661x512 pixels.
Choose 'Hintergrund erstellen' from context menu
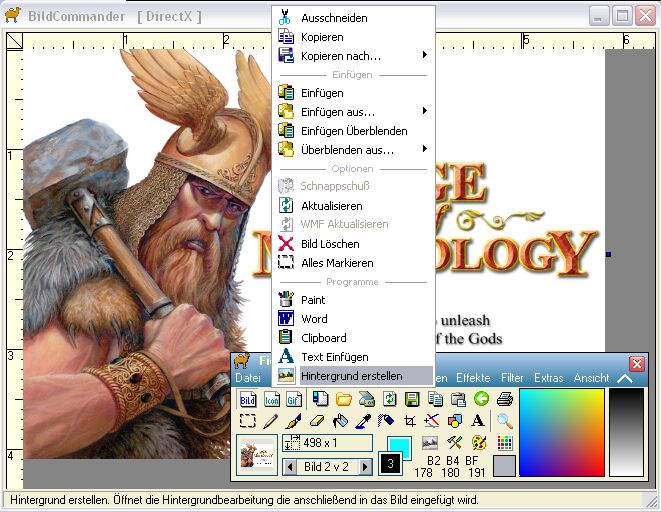click(x=353, y=376)
